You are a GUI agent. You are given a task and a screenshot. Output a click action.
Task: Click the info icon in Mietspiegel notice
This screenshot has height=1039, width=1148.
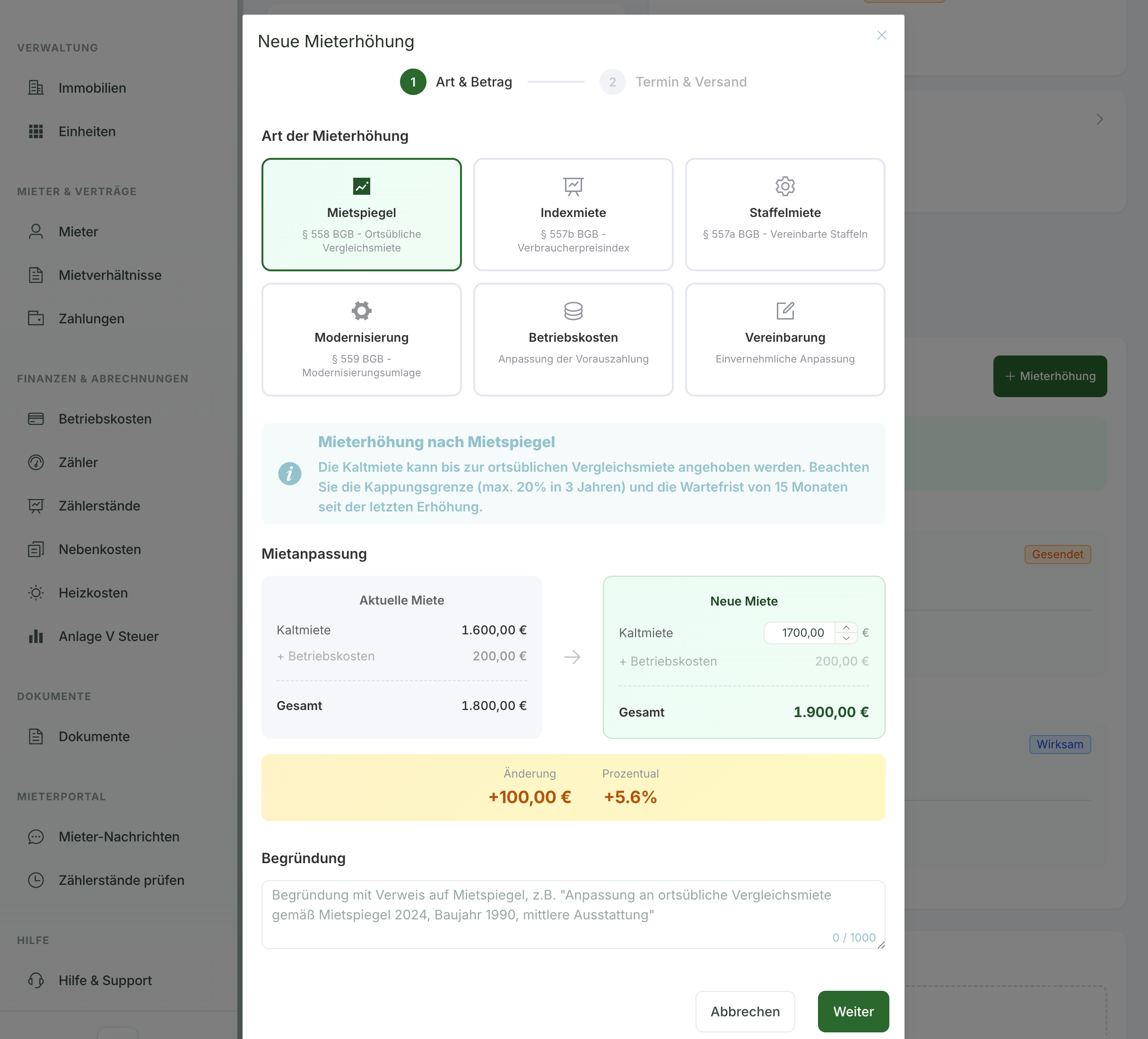pos(289,473)
